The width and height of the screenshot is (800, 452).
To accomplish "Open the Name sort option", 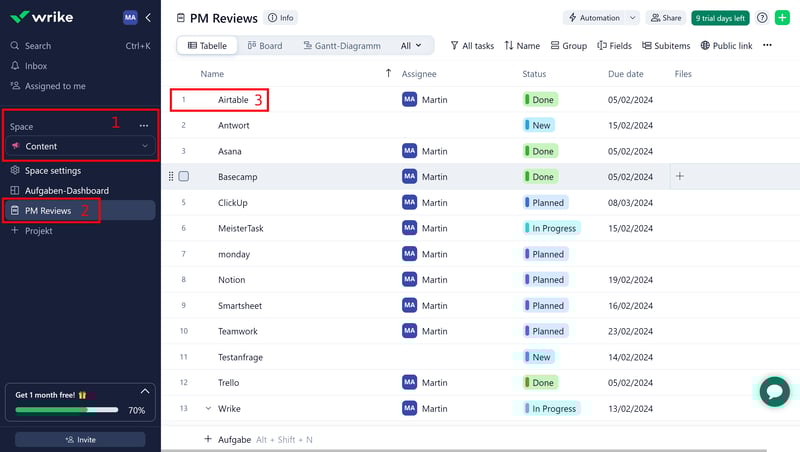I will tap(522, 45).
